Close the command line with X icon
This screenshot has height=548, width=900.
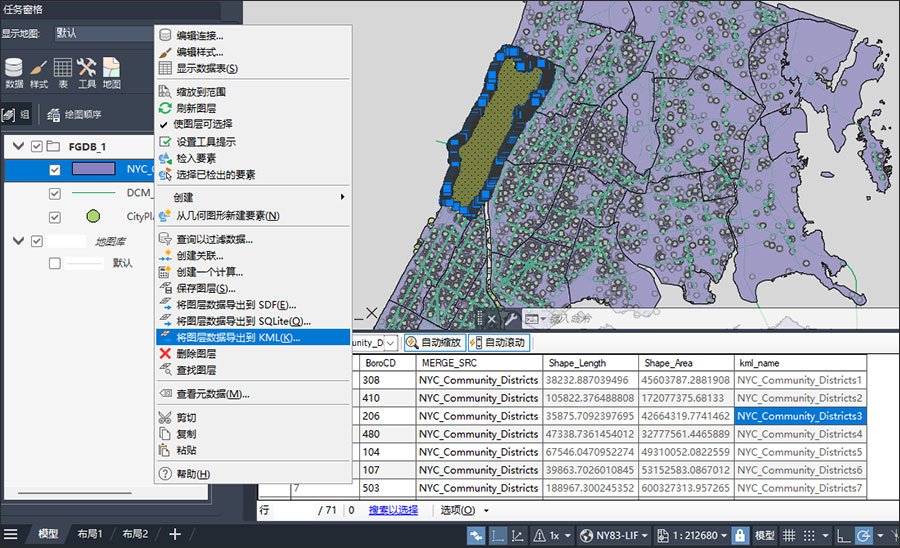pyautogui.click(x=492, y=319)
